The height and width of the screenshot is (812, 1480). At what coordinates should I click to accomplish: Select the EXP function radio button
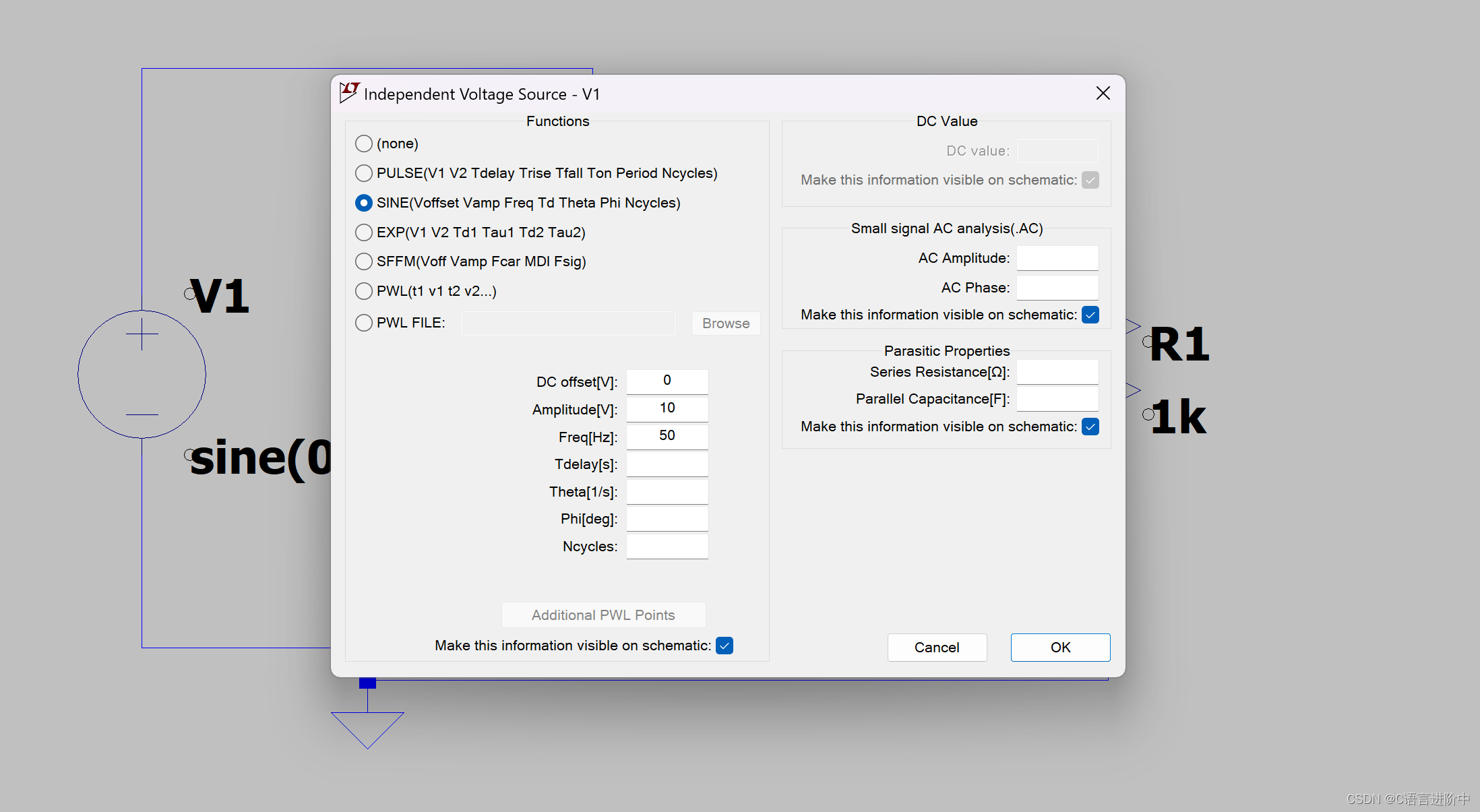(x=364, y=232)
